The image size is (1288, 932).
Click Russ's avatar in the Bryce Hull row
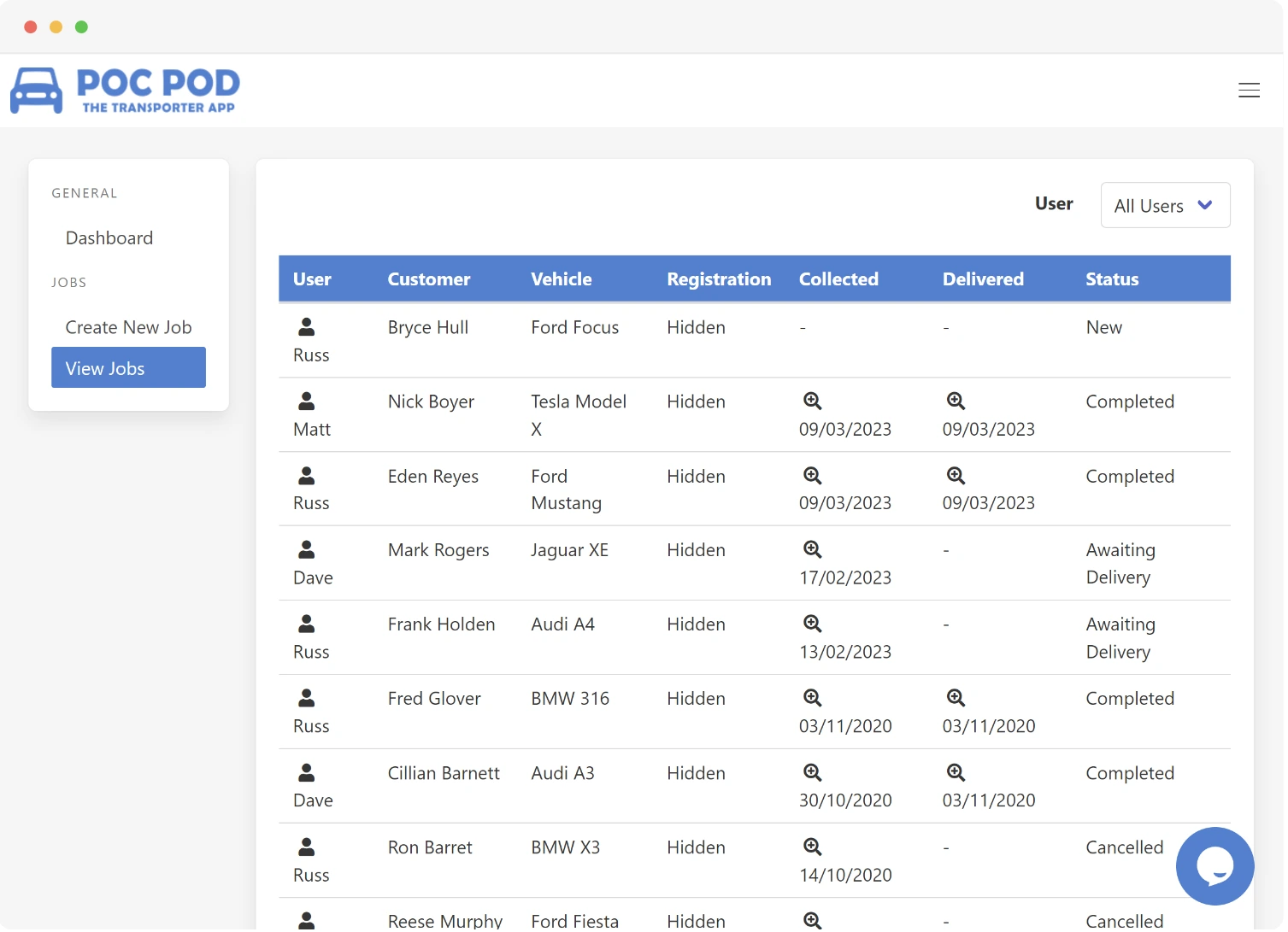(307, 326)
